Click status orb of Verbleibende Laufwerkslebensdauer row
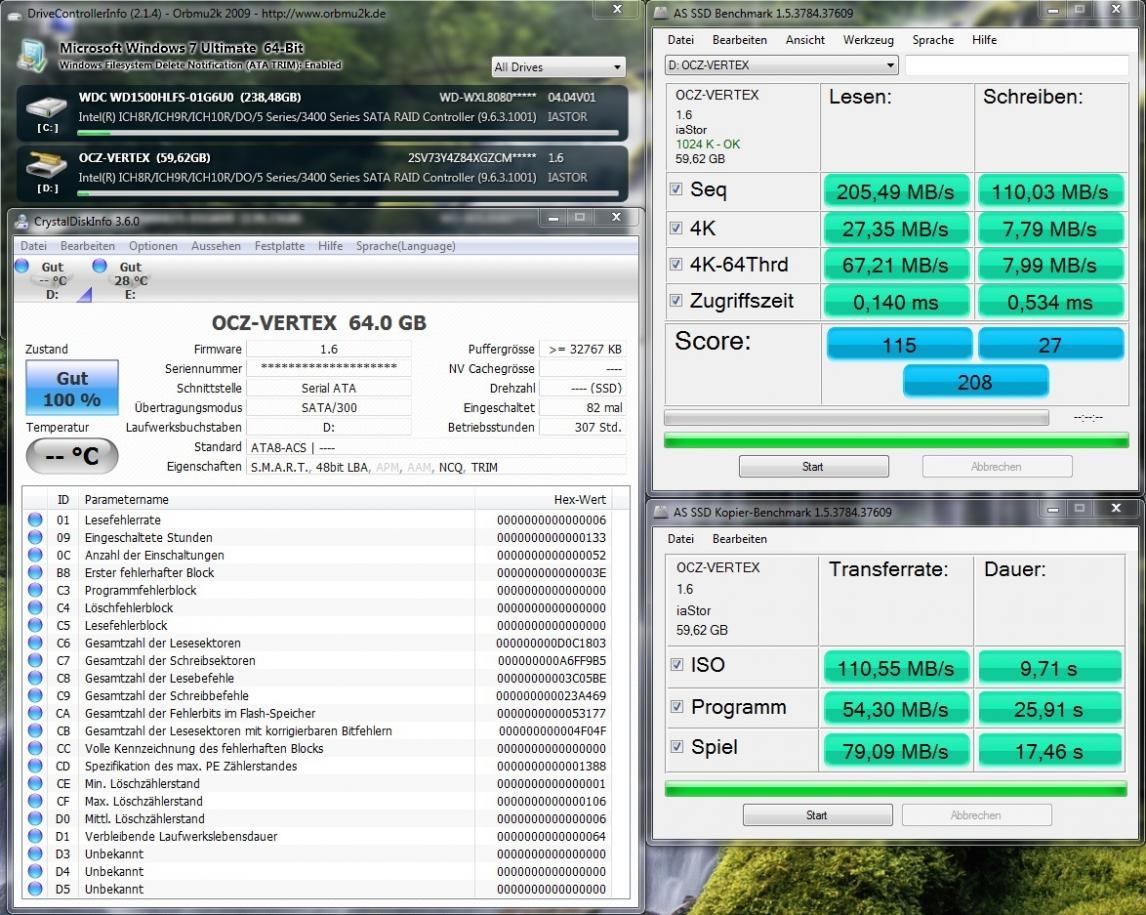This screenshot has height=915, width=1146. click(35, 836)
